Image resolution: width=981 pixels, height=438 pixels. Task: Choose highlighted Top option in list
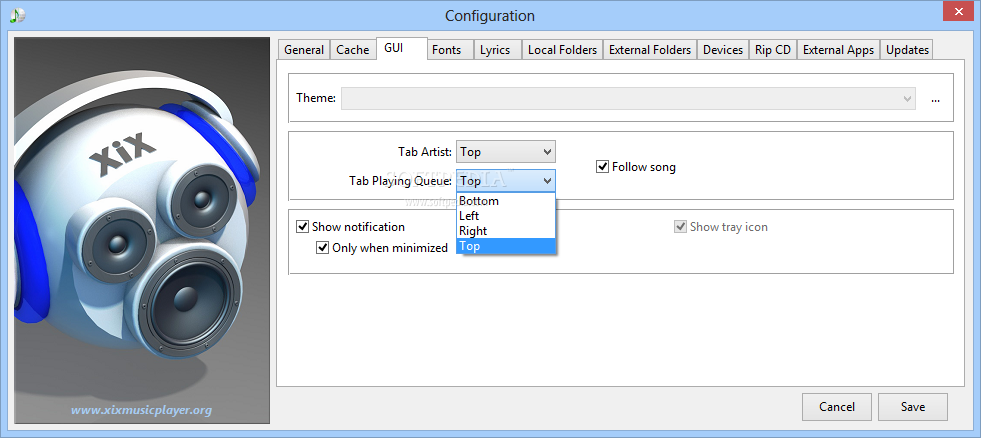(506, 246)
